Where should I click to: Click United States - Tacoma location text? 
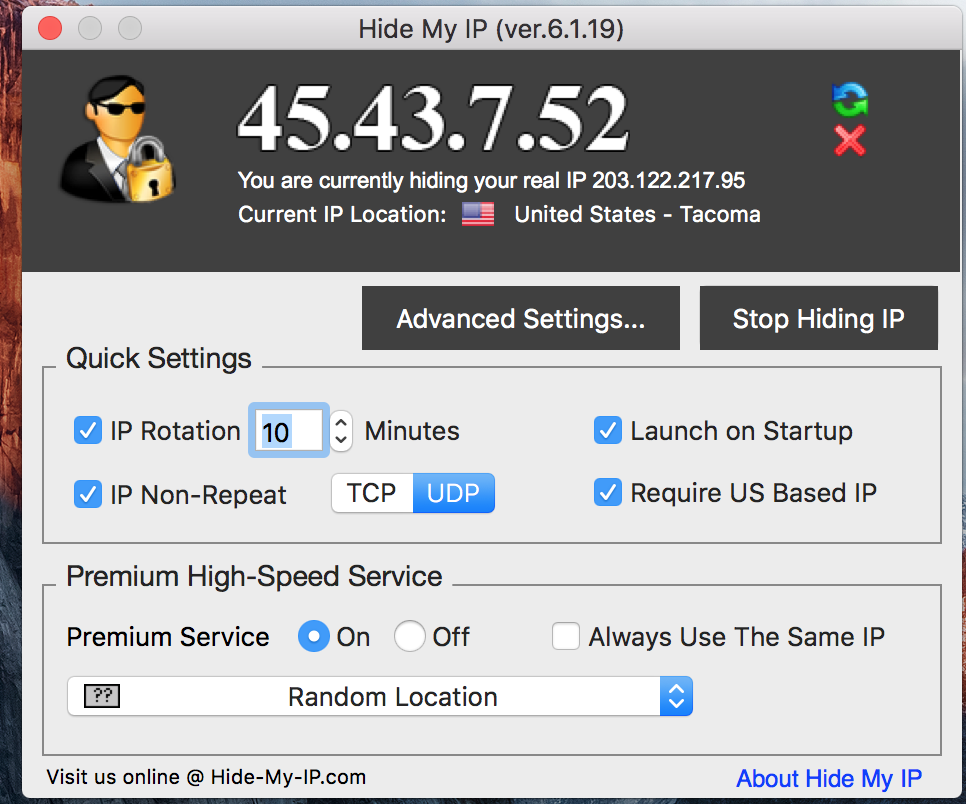[x=638, y=214]
